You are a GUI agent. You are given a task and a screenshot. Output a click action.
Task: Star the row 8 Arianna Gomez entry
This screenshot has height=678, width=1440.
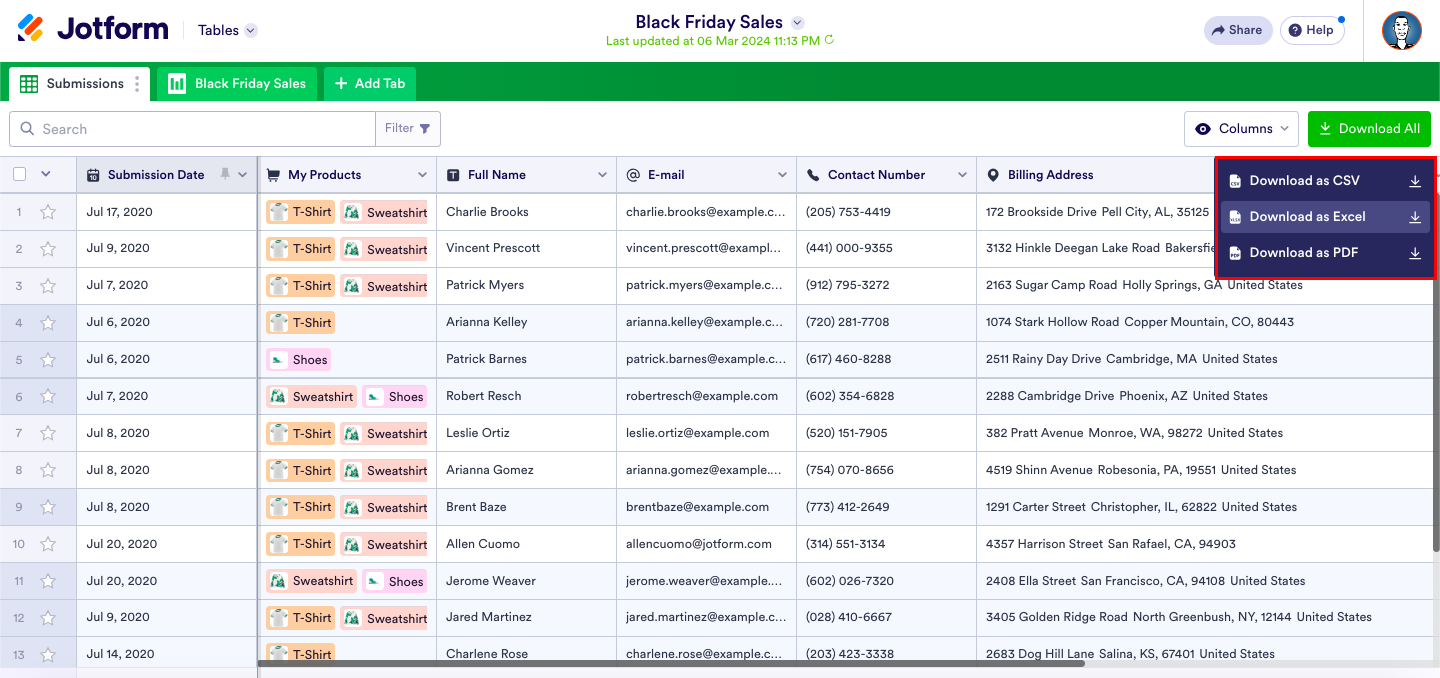point(48,471)
